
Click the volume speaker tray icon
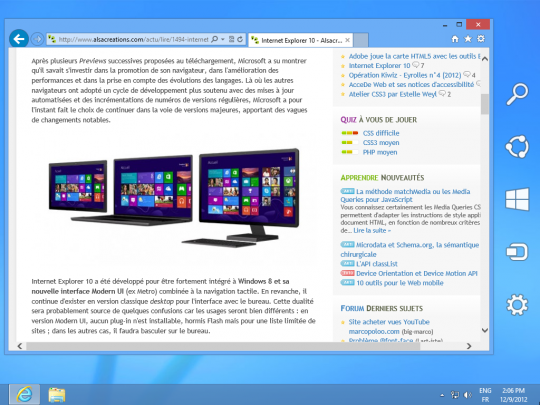(468, 395)
